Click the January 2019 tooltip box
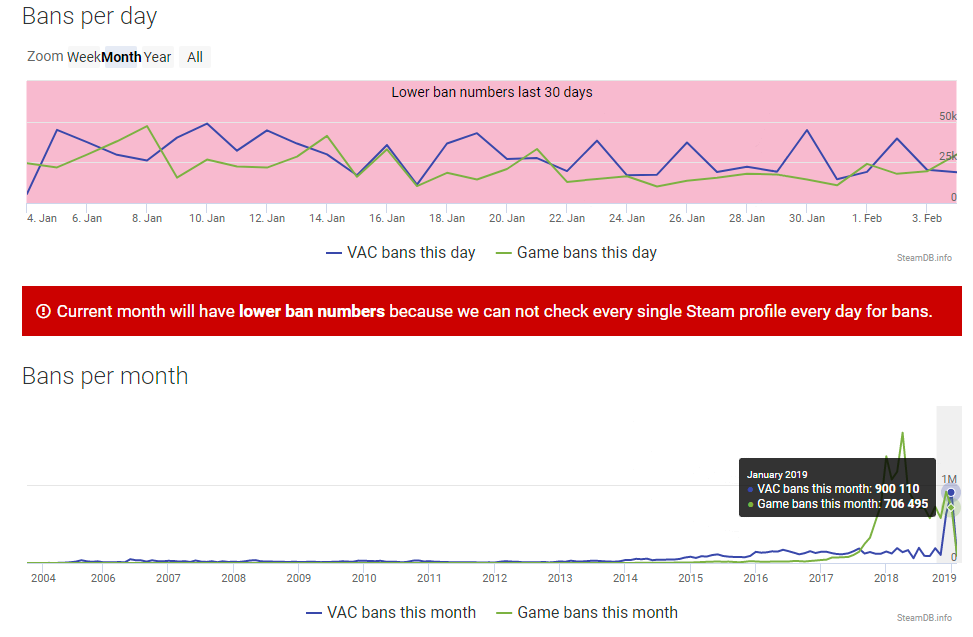The height and width of the screenshot is (637, 973). pos(837,488)
